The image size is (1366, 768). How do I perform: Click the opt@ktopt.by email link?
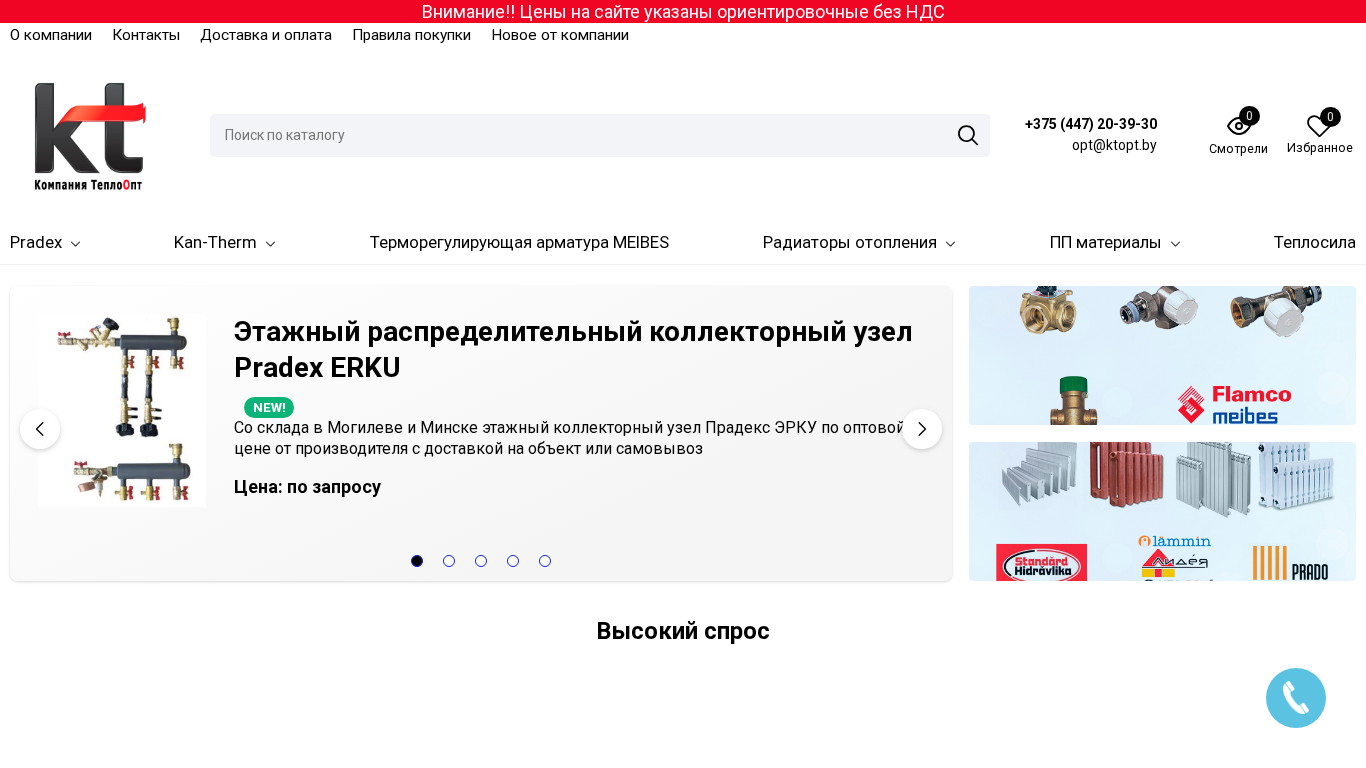pyautogui.click(x=1114, y=145)
